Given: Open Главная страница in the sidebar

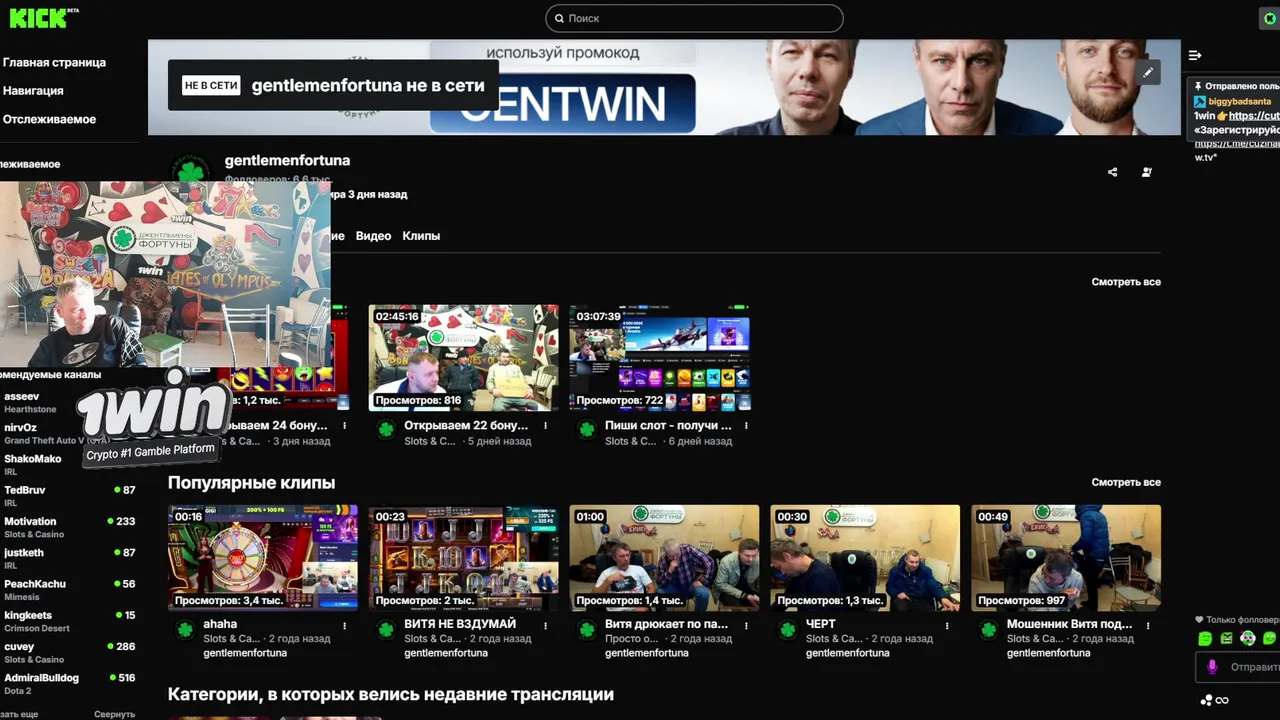Looking at the screenshot, I should click(54, 62).
